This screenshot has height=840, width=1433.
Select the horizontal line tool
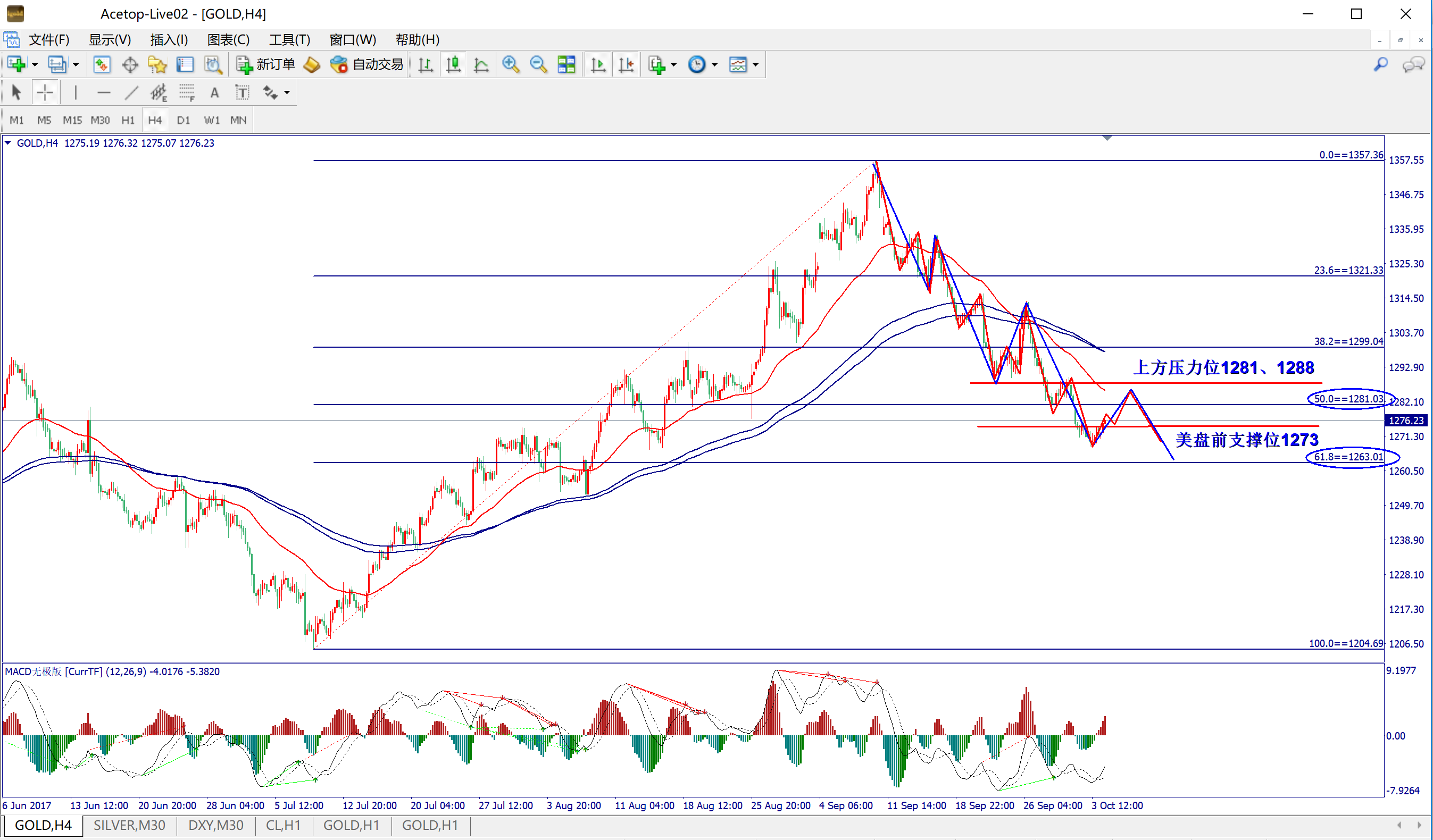point(104,92)
